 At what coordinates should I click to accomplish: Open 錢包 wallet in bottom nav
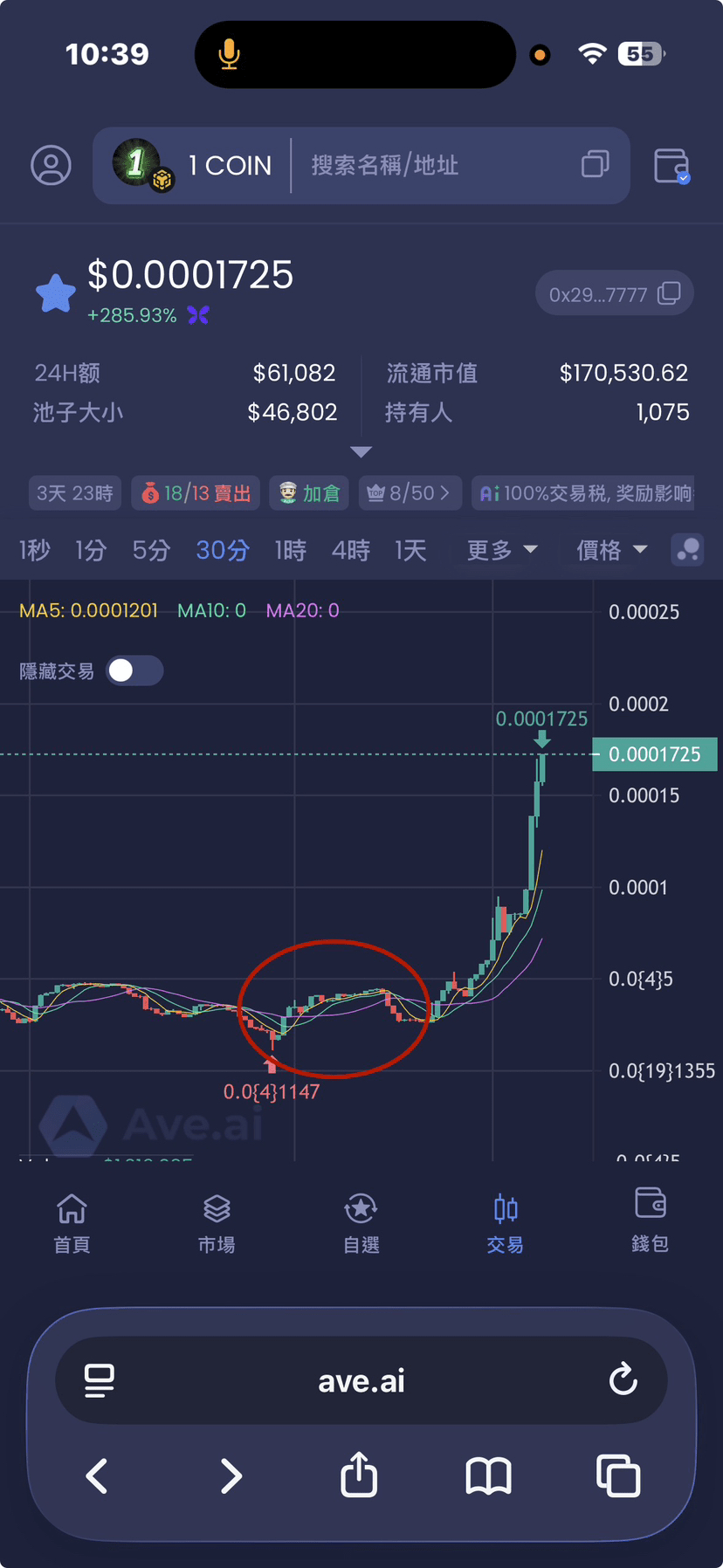click(651, 1221)
